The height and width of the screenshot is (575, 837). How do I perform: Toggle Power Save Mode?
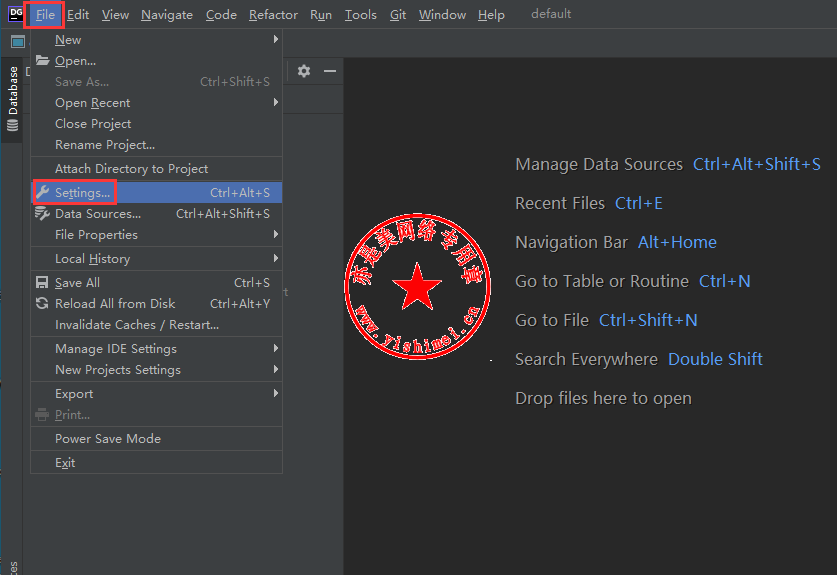(156, 439)
